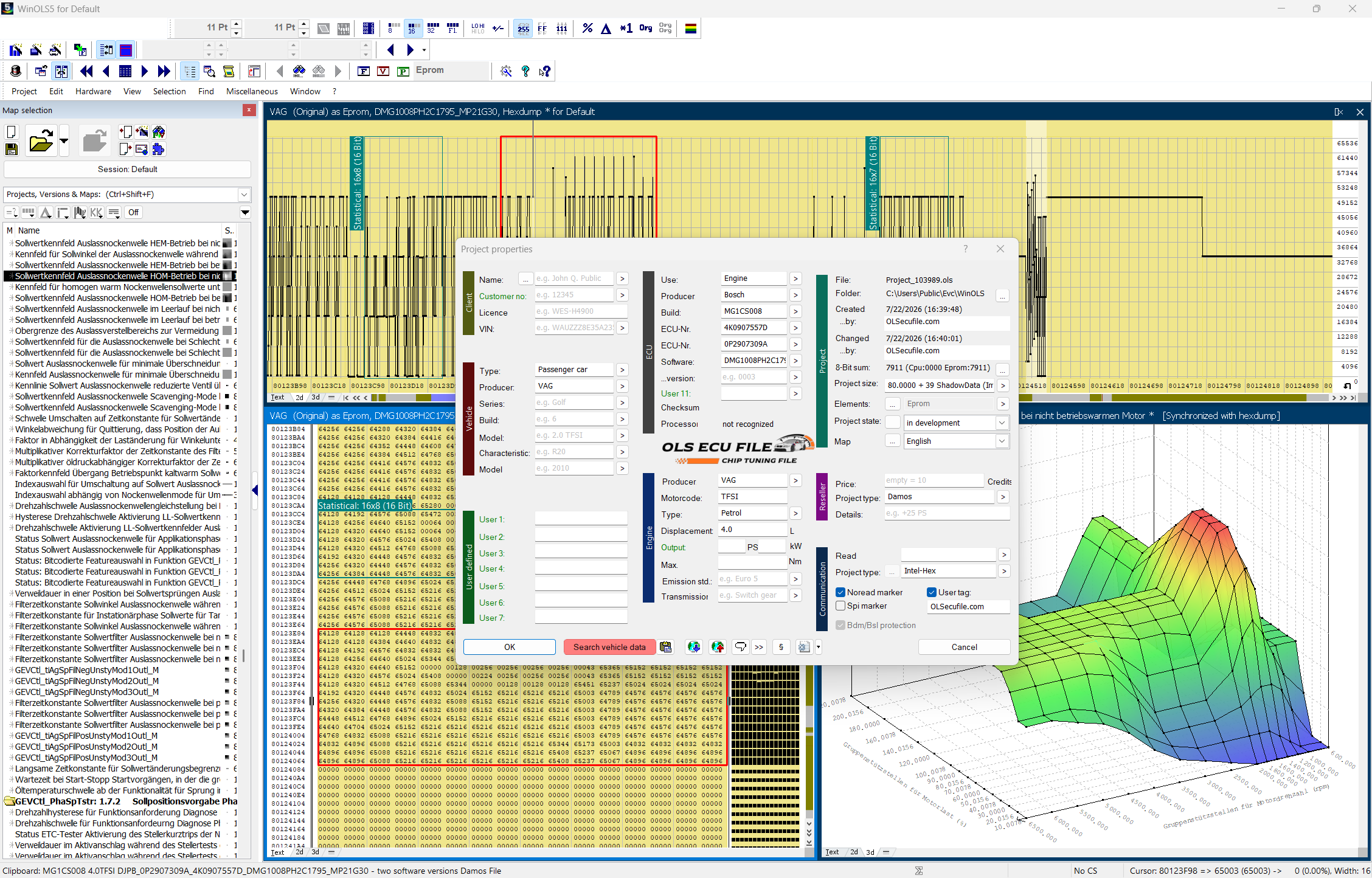Click the Engine Displacement input field
This screenshot has height=878, width=1372.
753,530
